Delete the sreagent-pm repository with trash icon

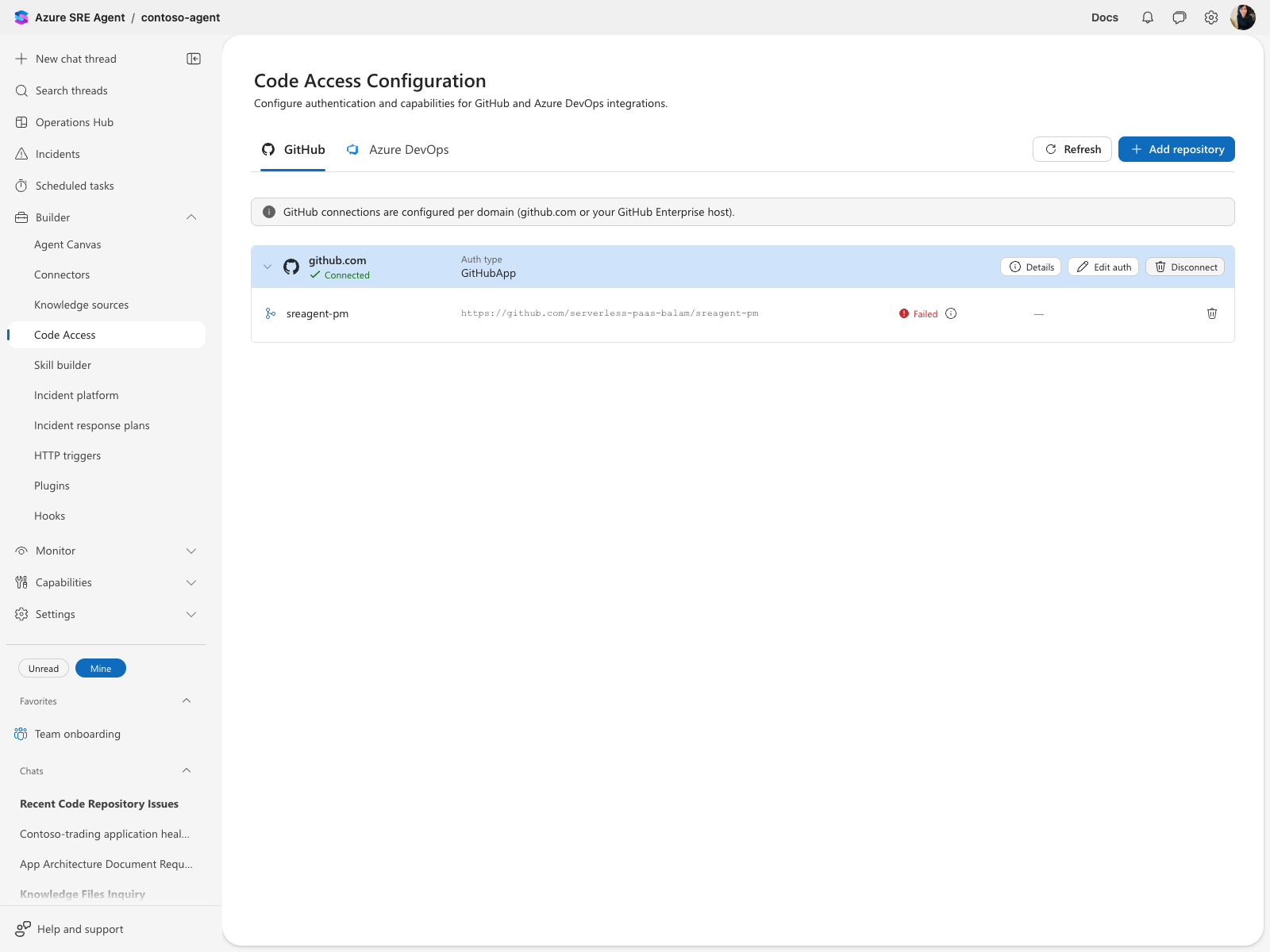pos(1212,313)
